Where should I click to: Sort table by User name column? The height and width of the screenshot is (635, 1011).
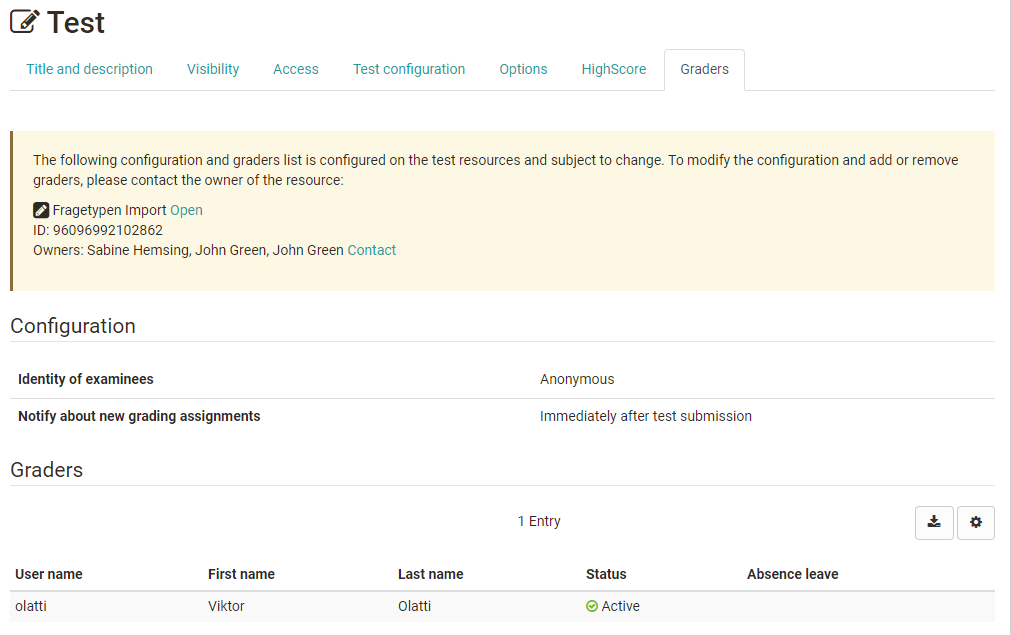(x=49, y=574)
